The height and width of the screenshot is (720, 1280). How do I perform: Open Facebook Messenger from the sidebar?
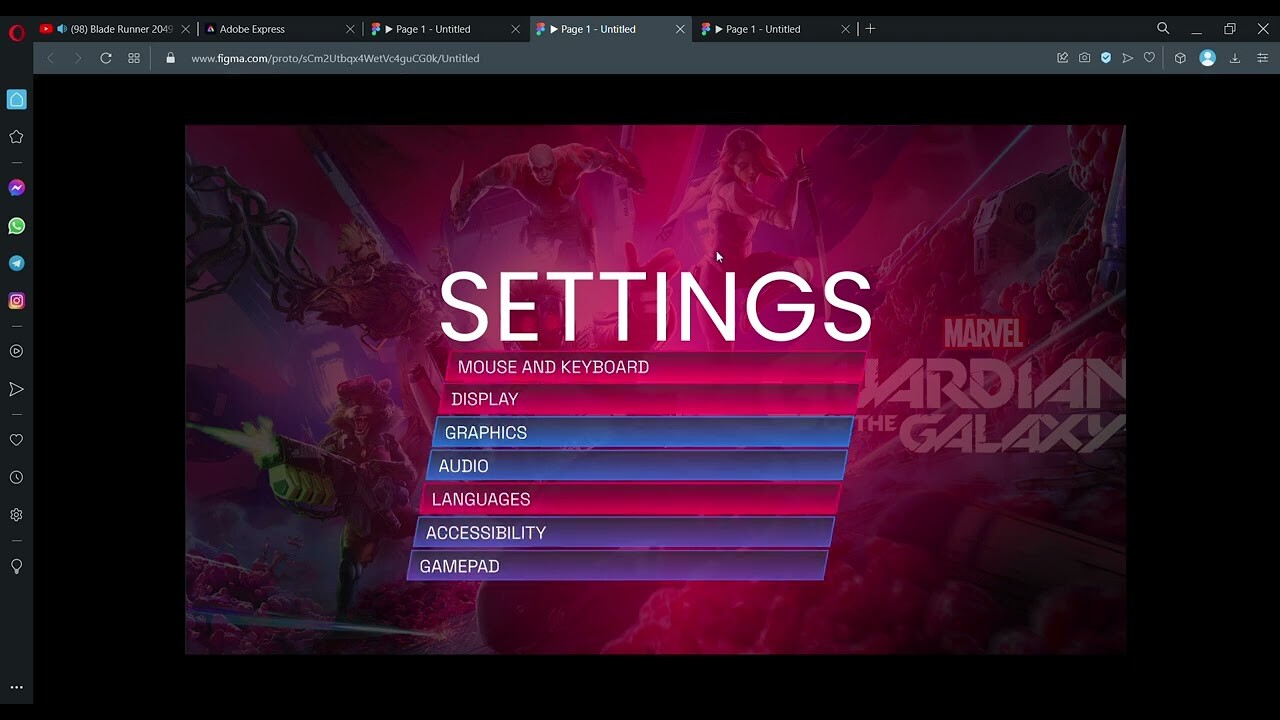click(16, 187)
